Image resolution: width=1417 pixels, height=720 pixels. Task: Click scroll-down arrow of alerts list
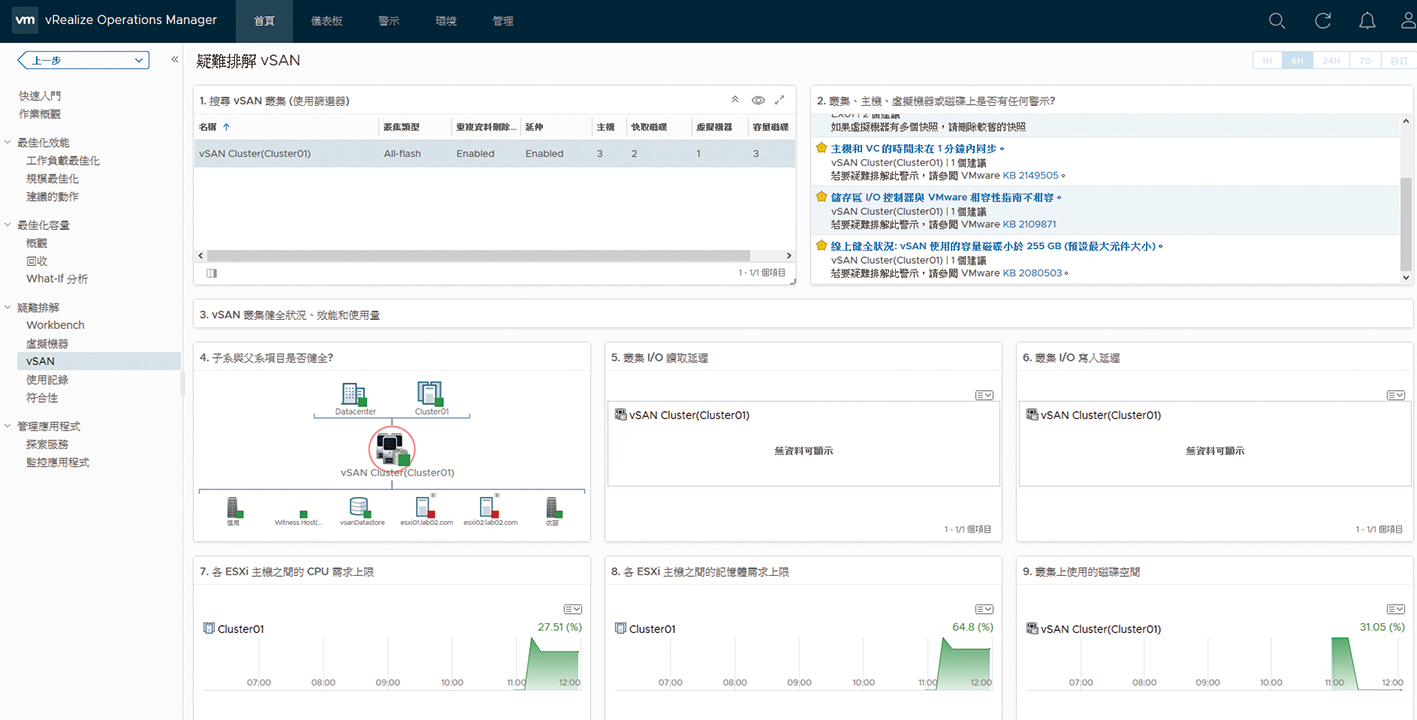click(1407, 276)
